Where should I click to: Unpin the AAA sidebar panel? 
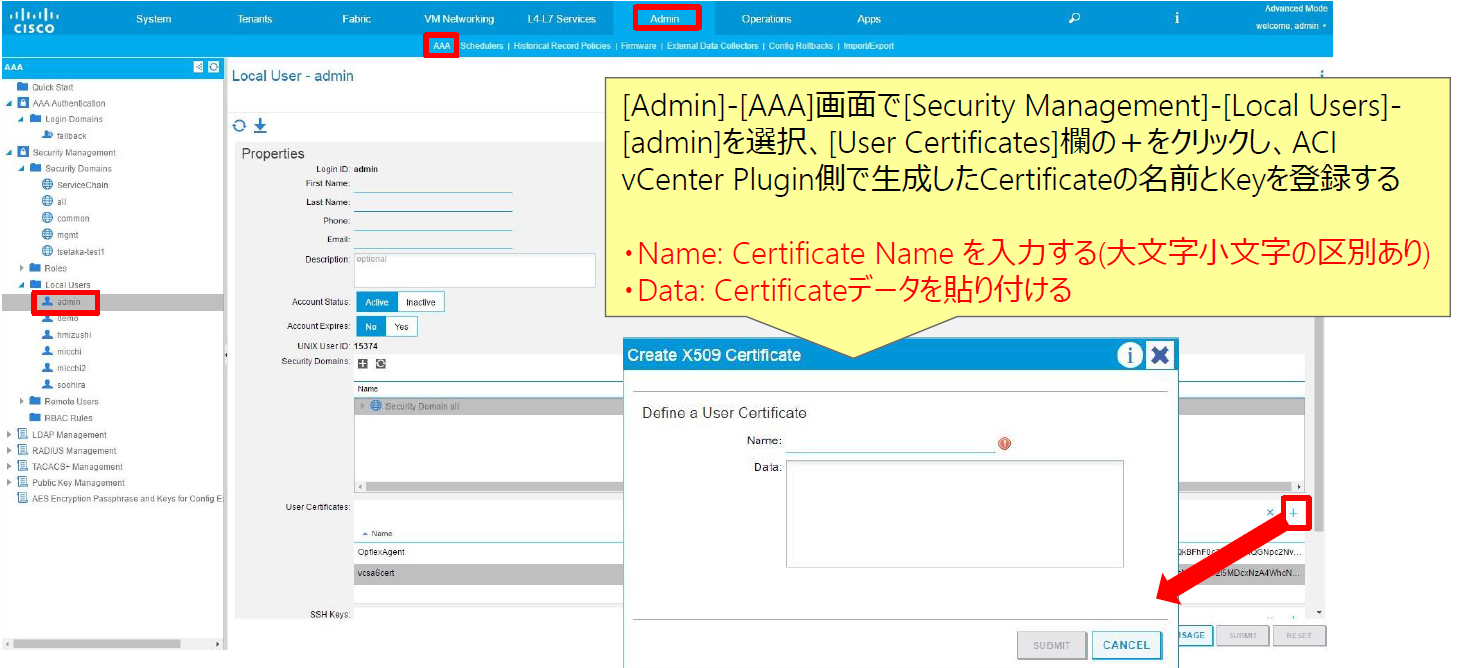click(x=197, y=66)
